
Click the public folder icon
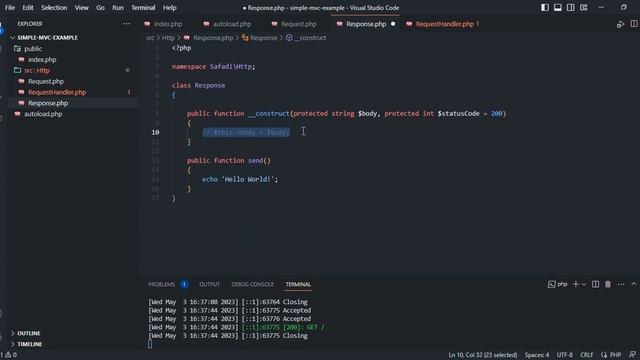coord(17,49)
